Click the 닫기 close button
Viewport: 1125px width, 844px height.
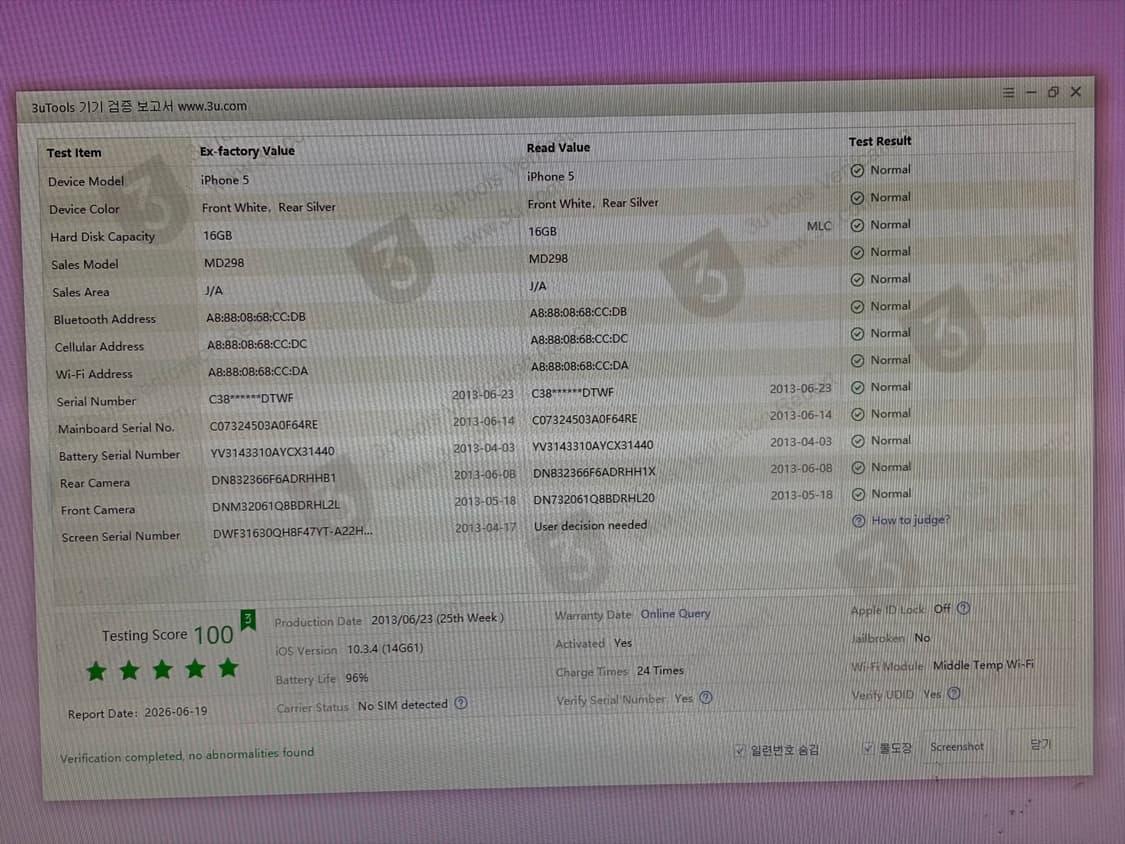pos(1040,745)
